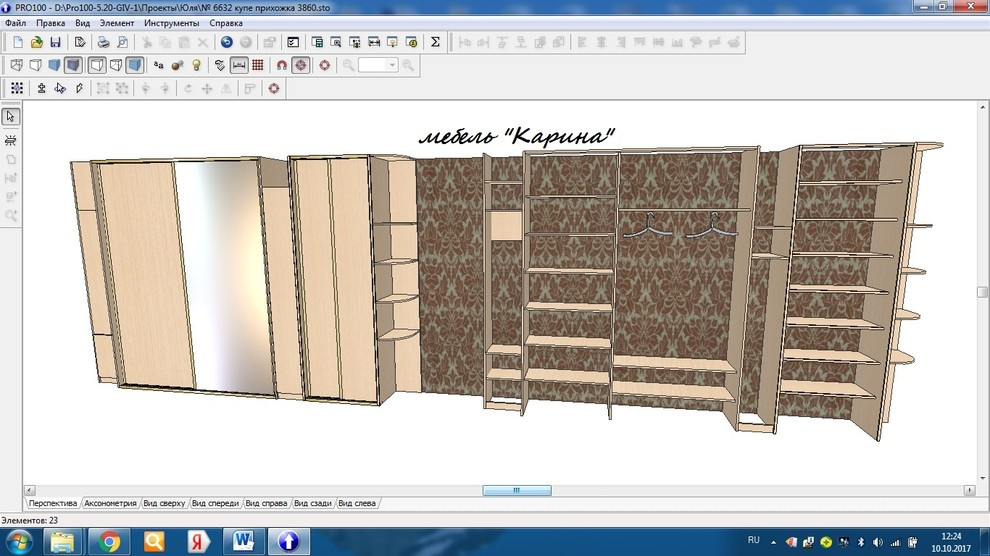This screenshot has width=990, height=556.
Task: Click the New project icon
Action: 18,42
